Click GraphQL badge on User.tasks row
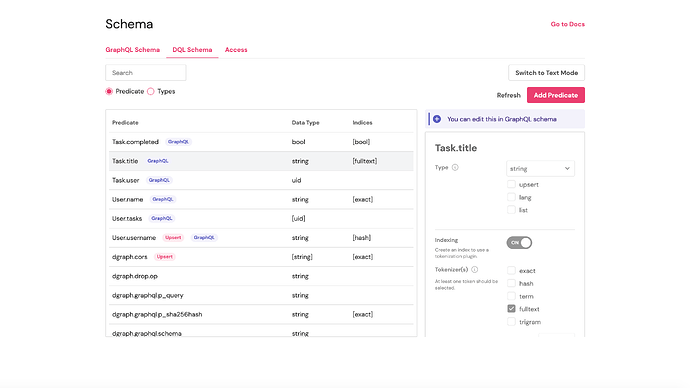The height and width of the screenshot is (388, 690). pyautogui.click(x=162, y=218)
